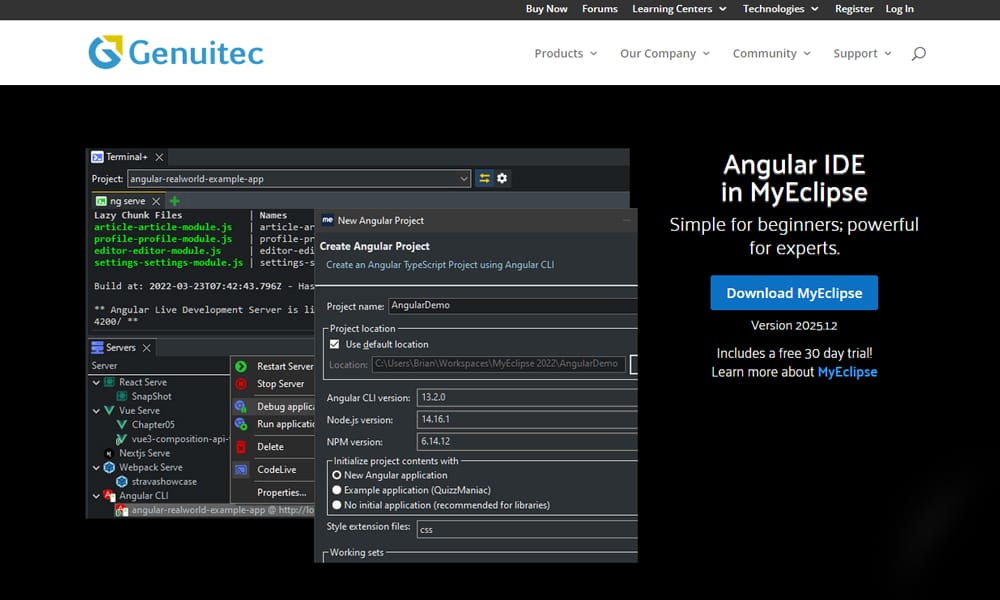Open the Technologies menu
Viewport: 1000px width, 600px height.
773,9
